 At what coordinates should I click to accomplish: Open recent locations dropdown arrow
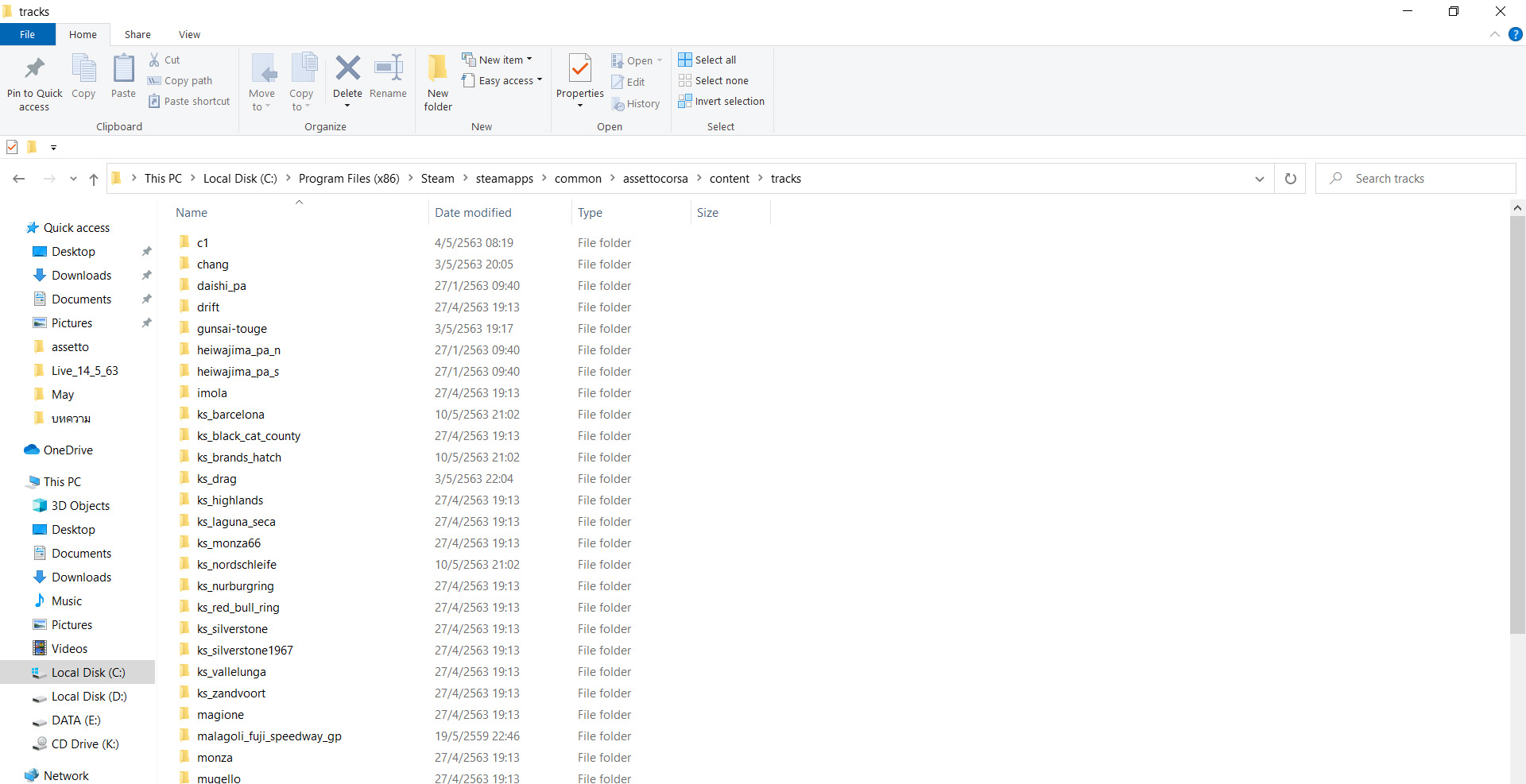click(73, 179)
